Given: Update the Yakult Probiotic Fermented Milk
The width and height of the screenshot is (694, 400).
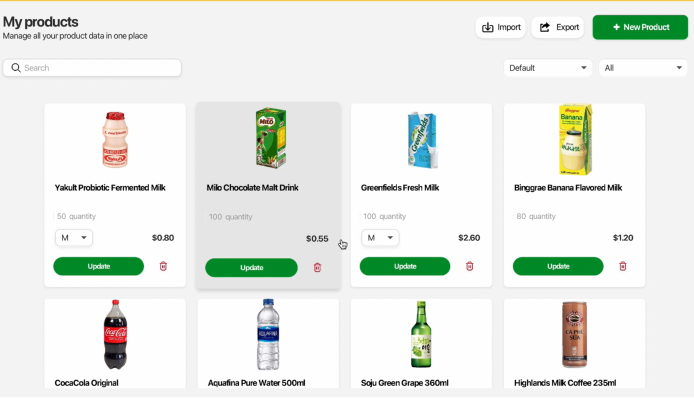Looking at the screenshot, I should (98, 266).
